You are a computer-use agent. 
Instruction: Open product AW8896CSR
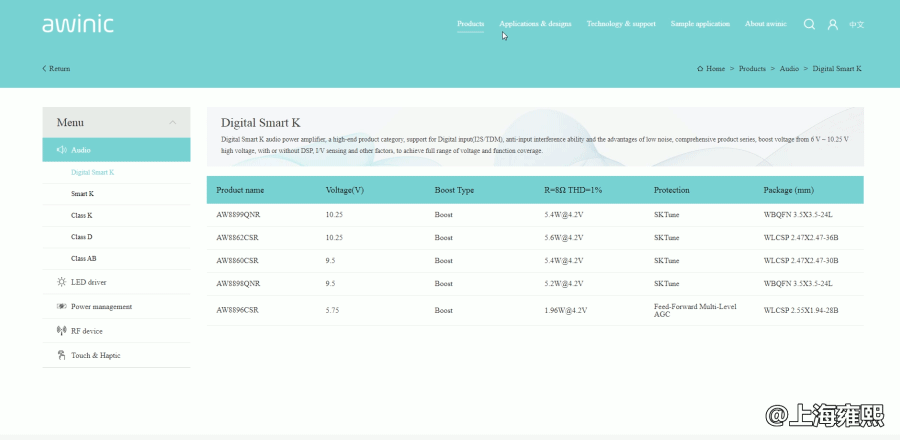point(237,310)
